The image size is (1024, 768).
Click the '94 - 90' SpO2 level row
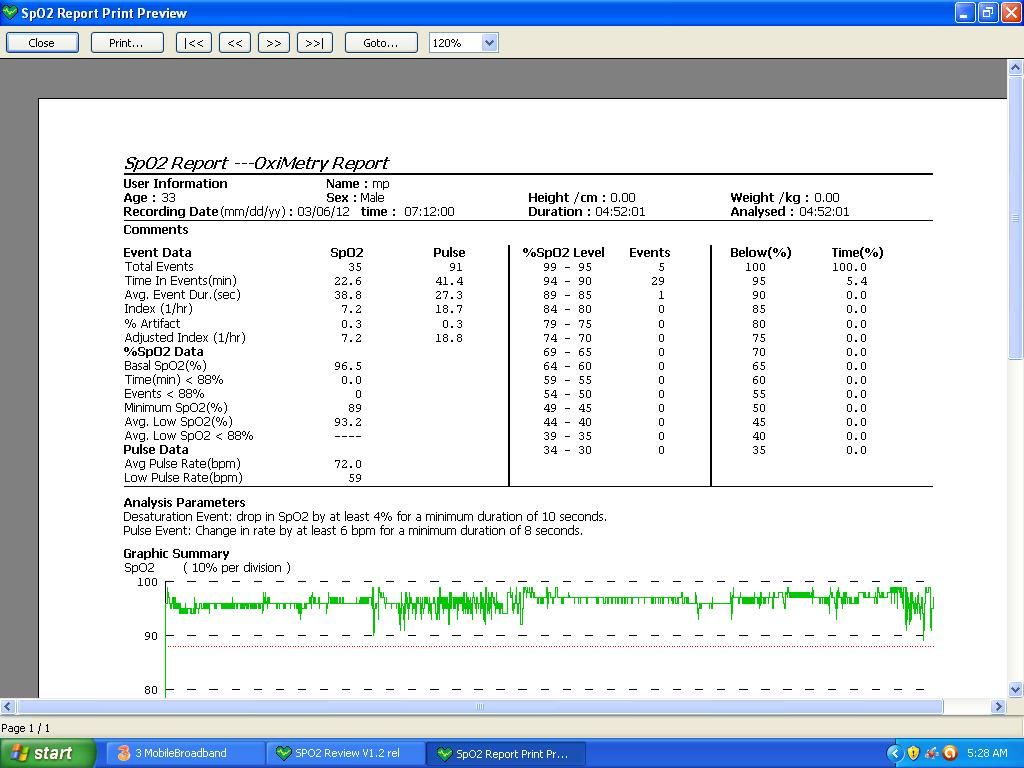(568, 281)
